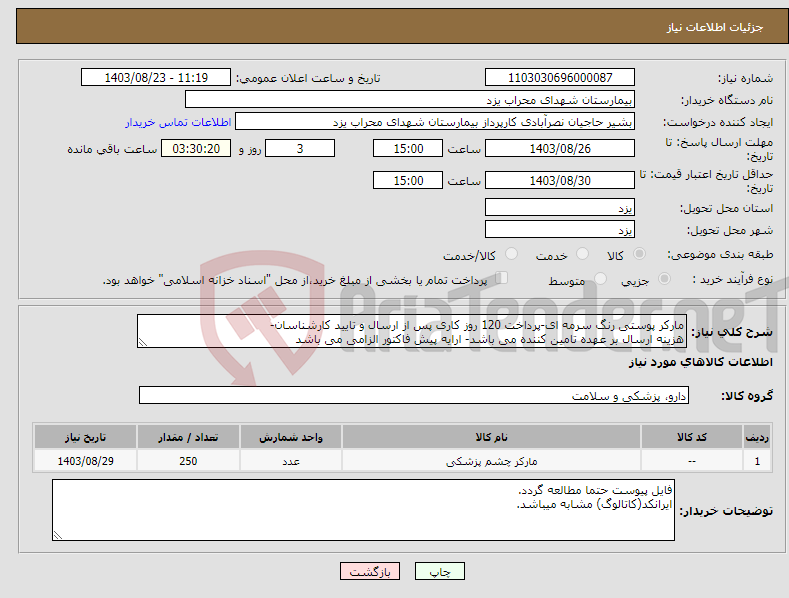
Task: Click the بازگشت (back) button
Action: click(x=370, y=571)
